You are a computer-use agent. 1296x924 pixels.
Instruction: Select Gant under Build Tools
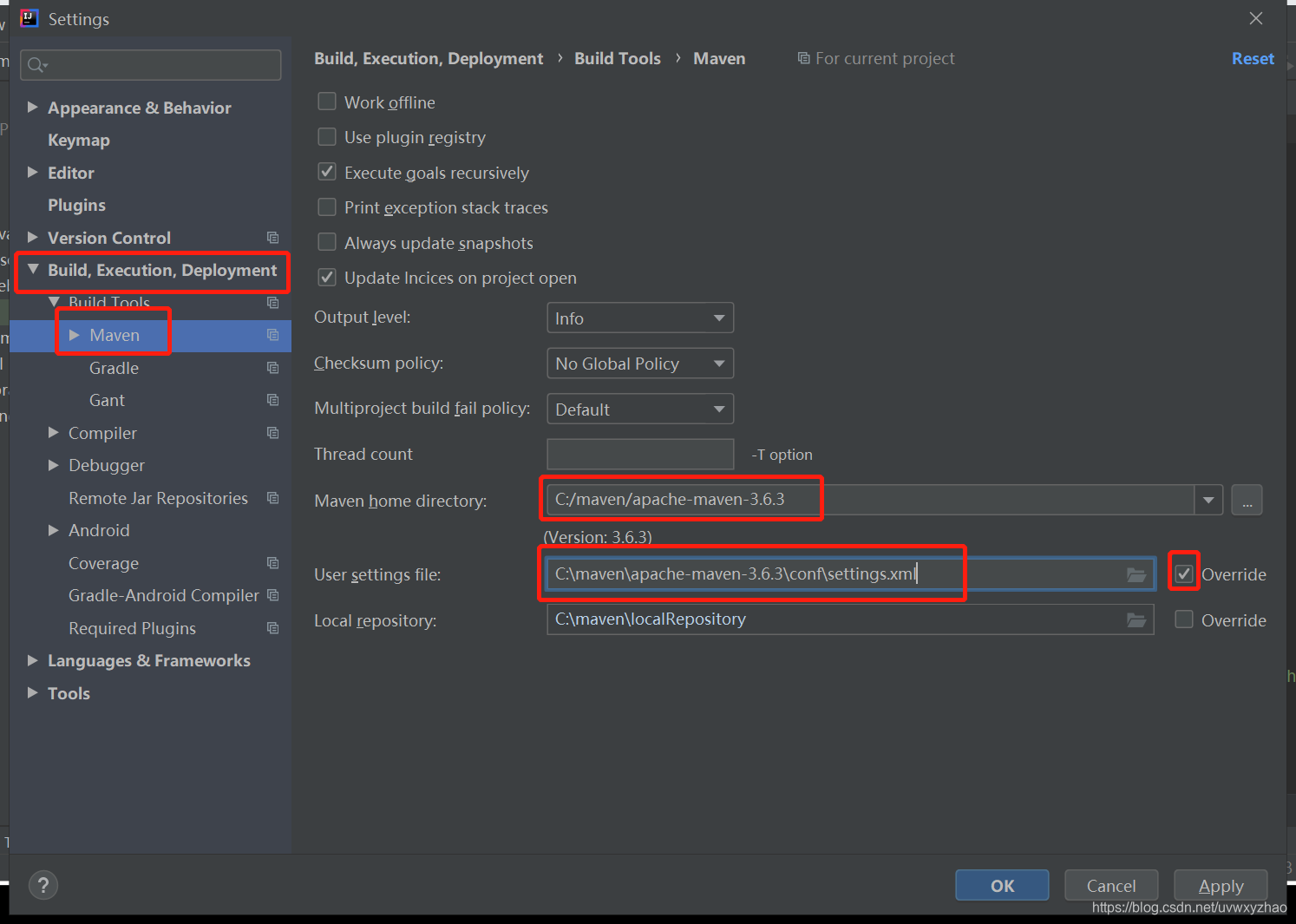[107, 400]
